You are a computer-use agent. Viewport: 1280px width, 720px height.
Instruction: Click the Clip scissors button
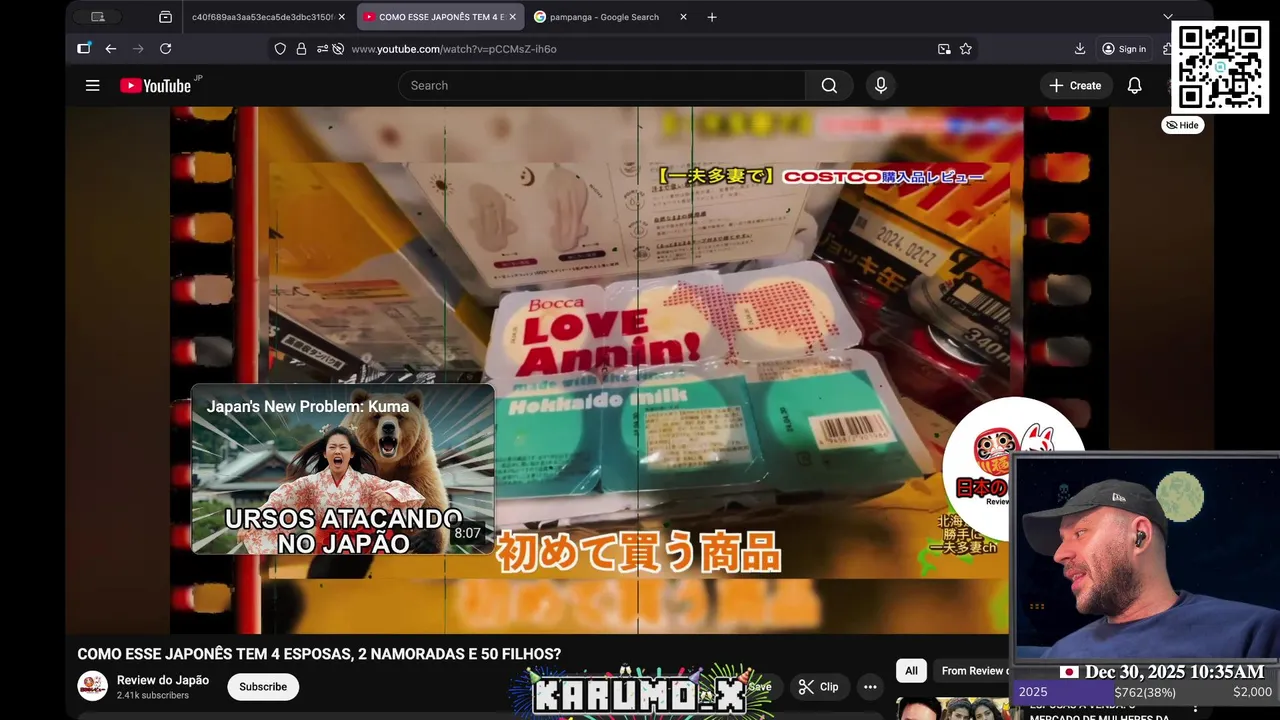pos(818,687)
